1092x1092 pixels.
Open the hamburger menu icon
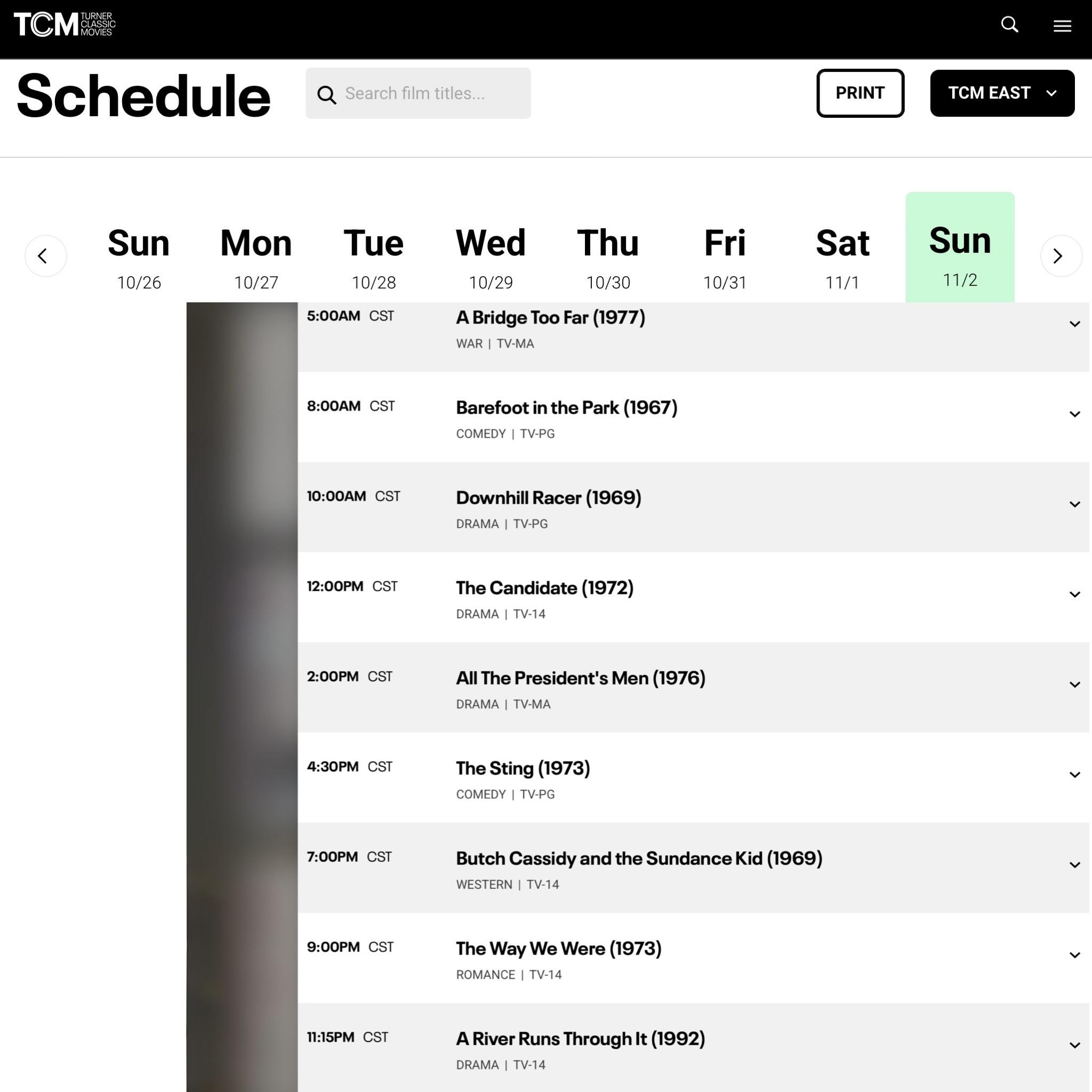1062,26
